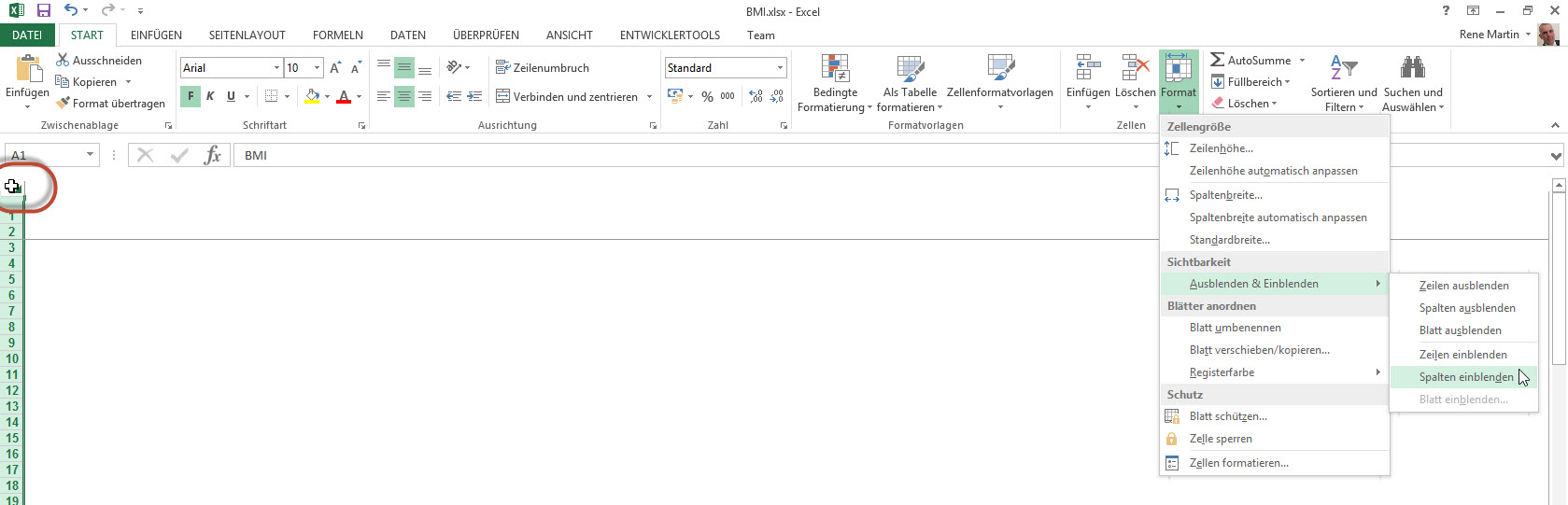Click the insert function fx icon
The image size is (1568, 505).
(x=213, y=155)
